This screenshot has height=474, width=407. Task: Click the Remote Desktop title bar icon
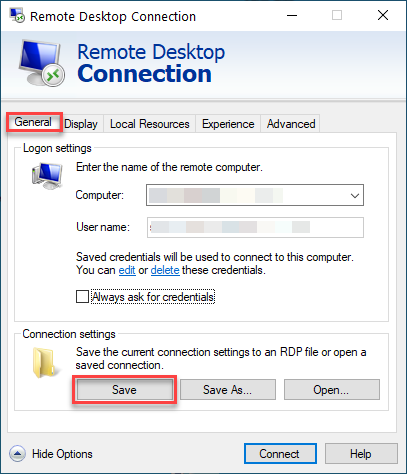pyautogui.click(x=17, y=15)
